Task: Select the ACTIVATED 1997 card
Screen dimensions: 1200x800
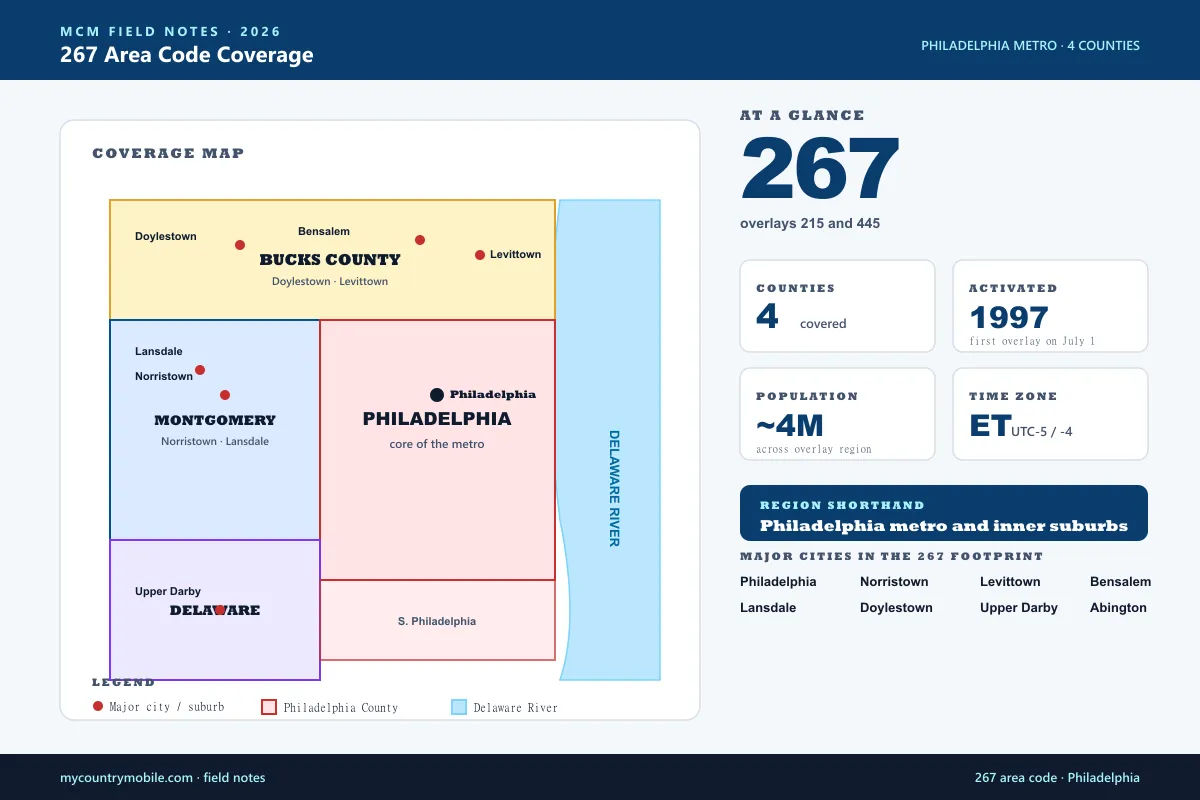Action: pyautogui.click(x=1050, y=306)
